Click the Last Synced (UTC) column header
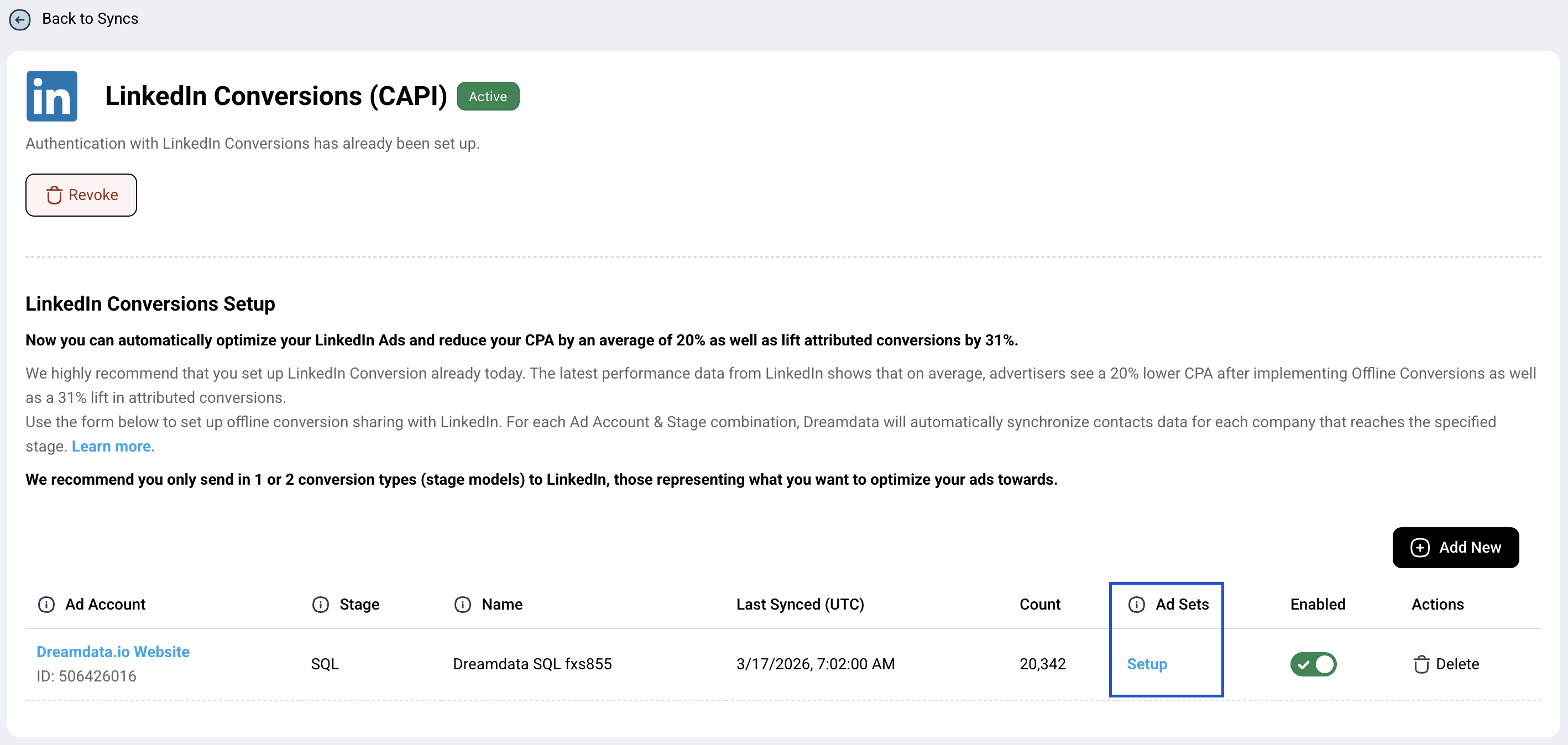This screenshot has width=1568, height=745. click(x=800, y=605)
